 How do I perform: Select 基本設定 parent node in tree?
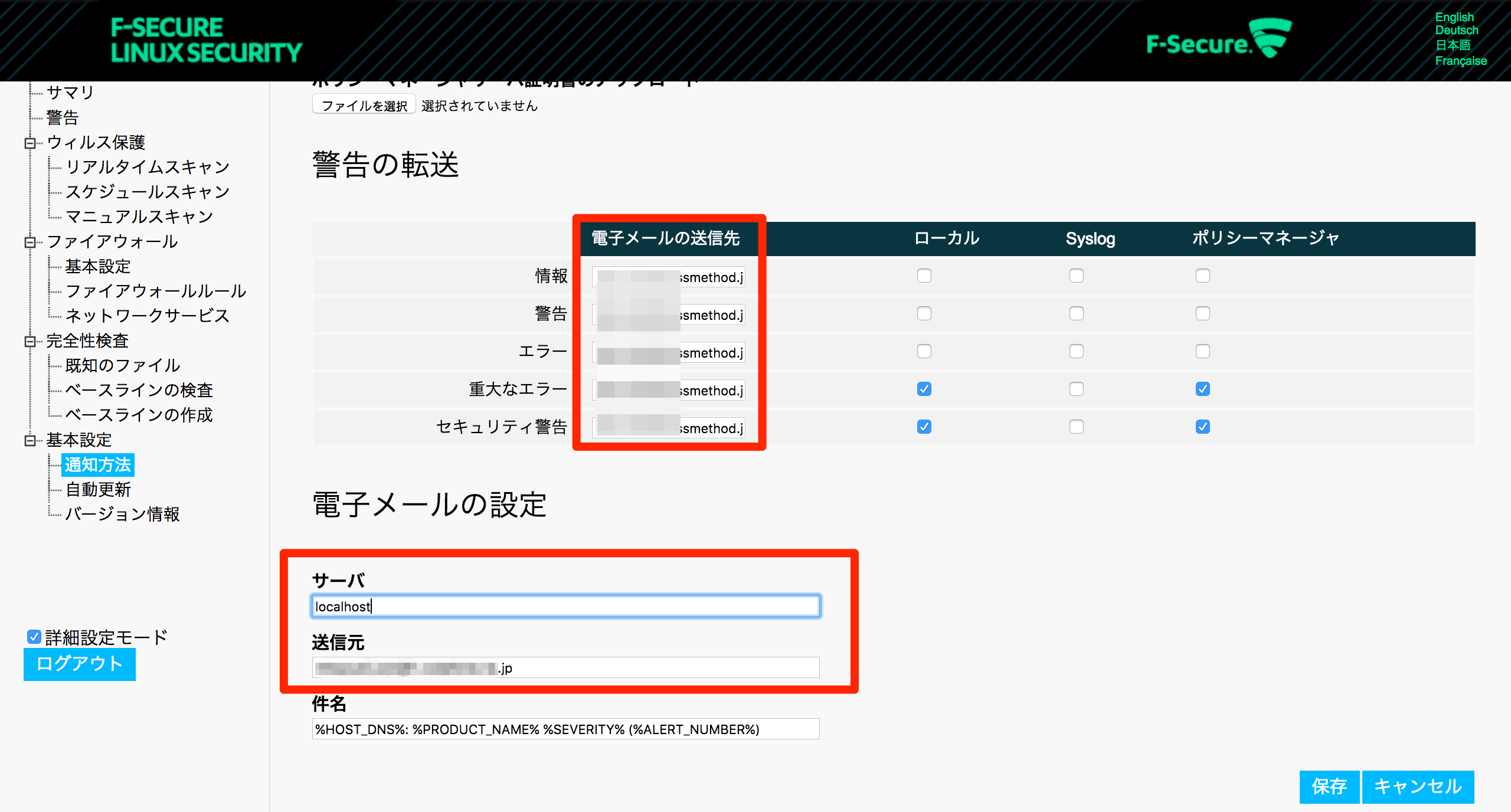click(x=79, y=440)
